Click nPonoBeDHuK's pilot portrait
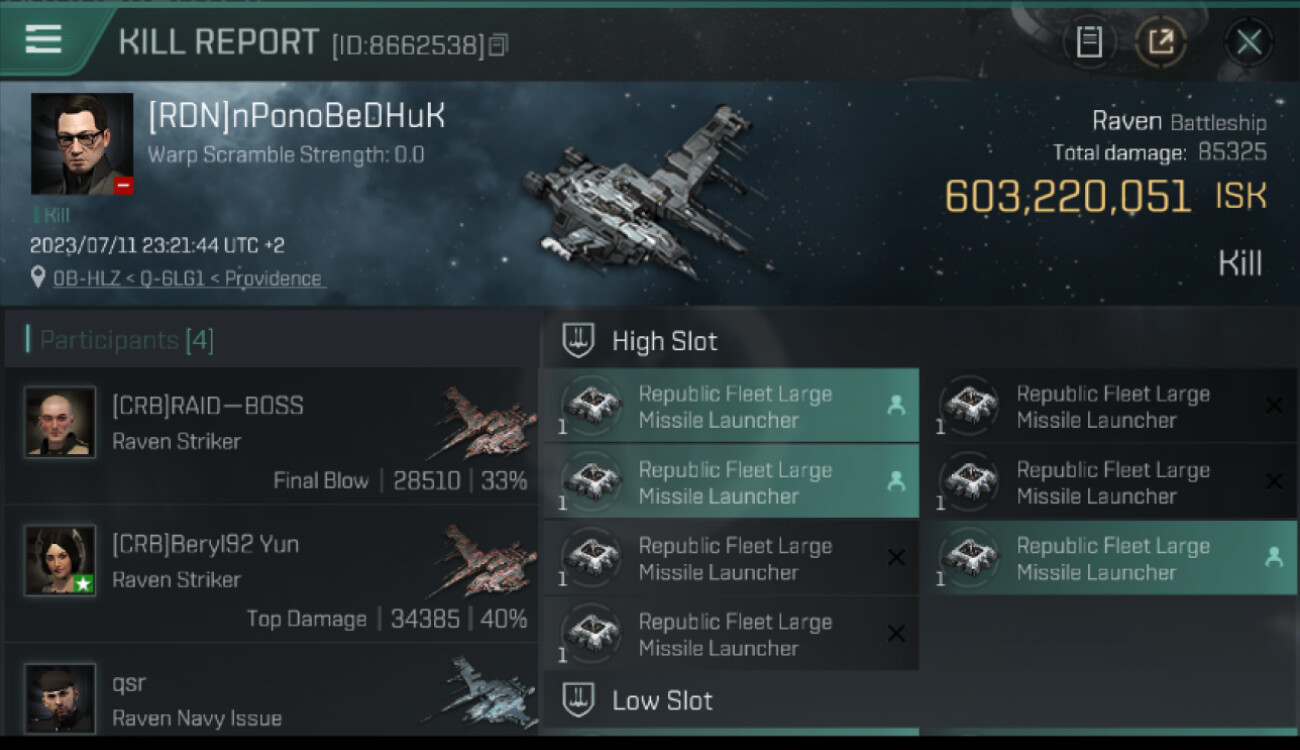The width and height of the screenshot is (1300, 750). (x=82, y=143)
